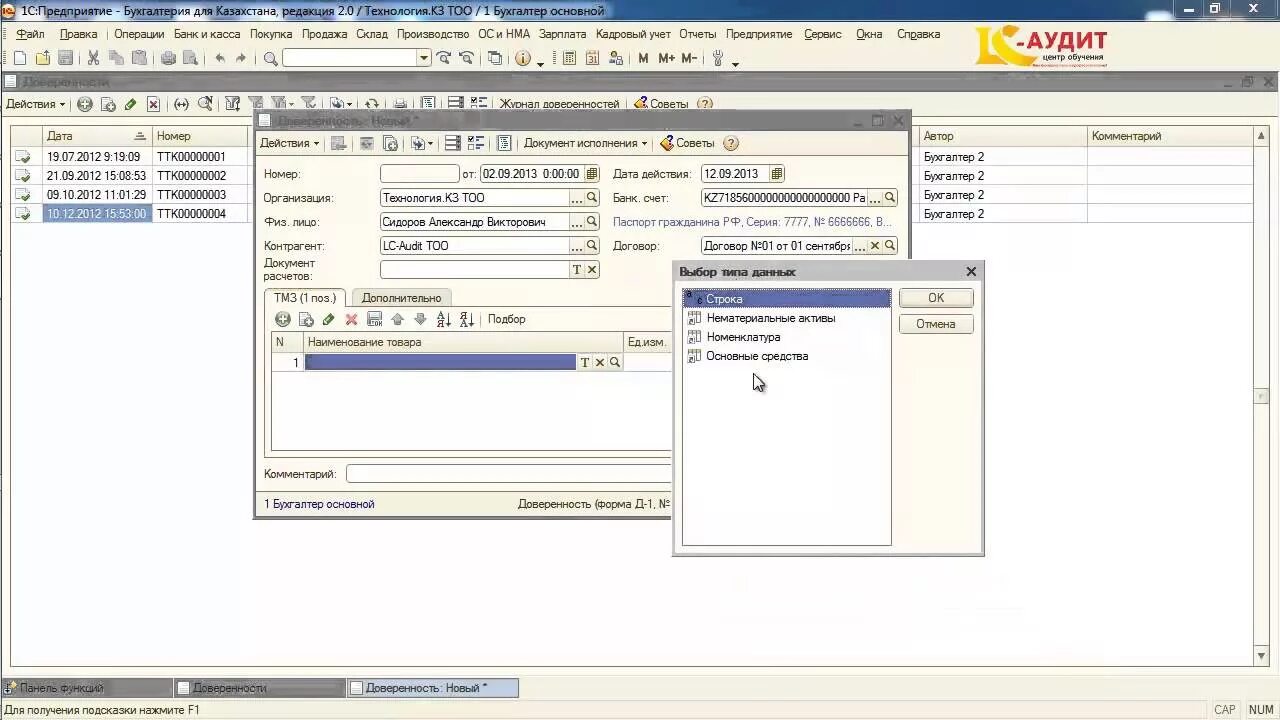Open the Банк и касса menu
This screenshot has height=720, width=1280.
click(x=207, y=34)
